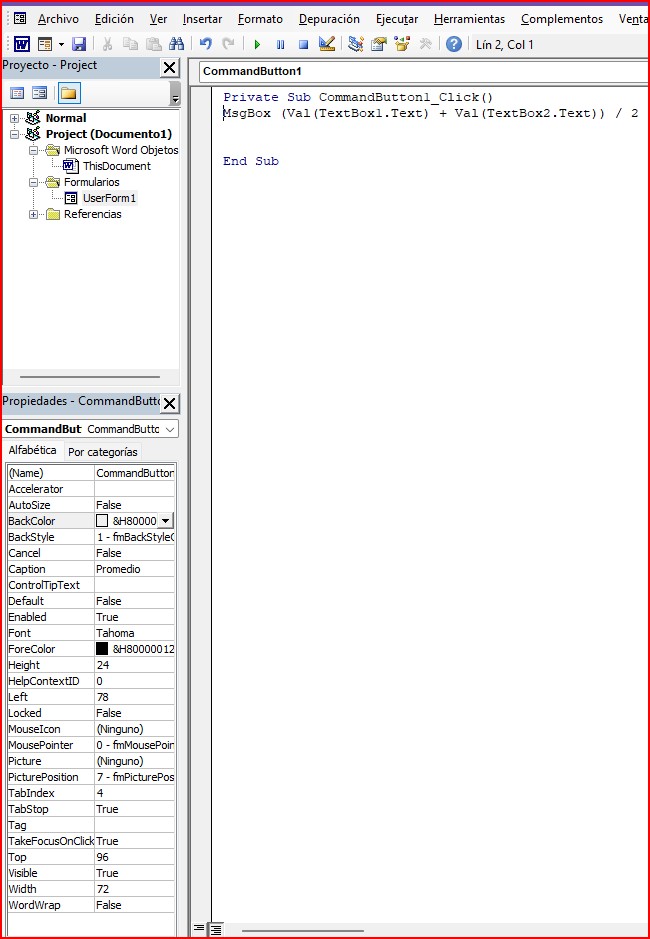This screenshot has height=939, width=650.
Task: Toggle Folders view in Project panel
Action: click(x=68, y=93)
